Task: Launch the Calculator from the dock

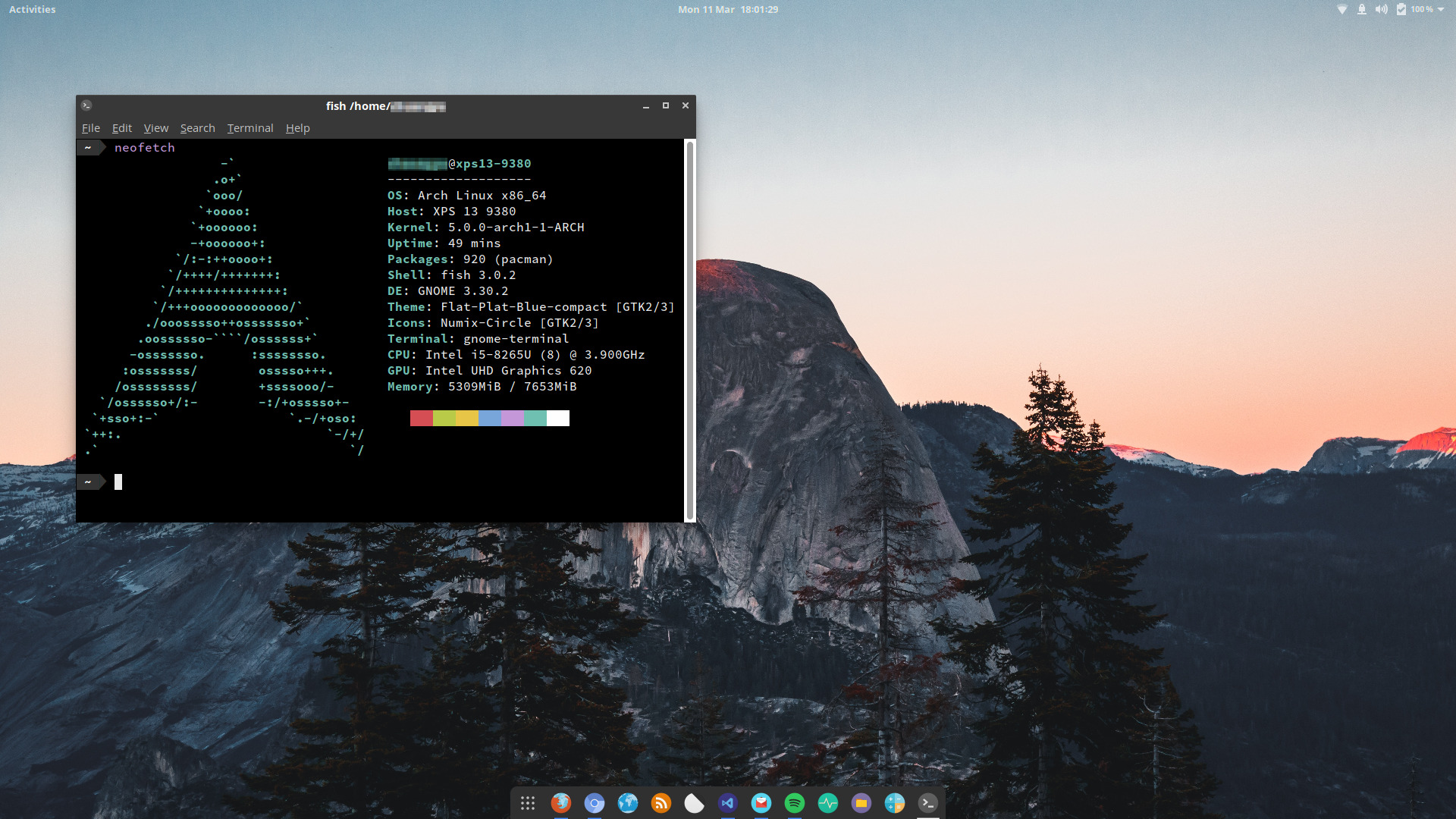Action: pos(895,803)
